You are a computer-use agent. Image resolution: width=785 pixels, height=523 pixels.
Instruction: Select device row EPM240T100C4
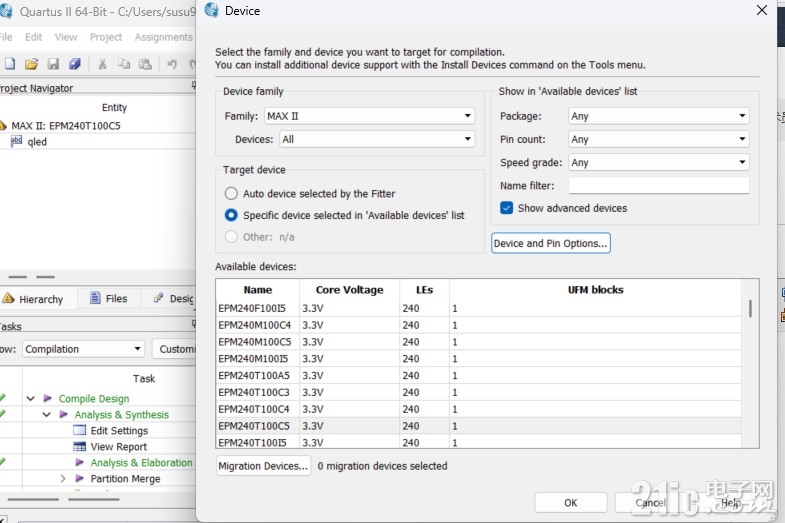[479, 409]
